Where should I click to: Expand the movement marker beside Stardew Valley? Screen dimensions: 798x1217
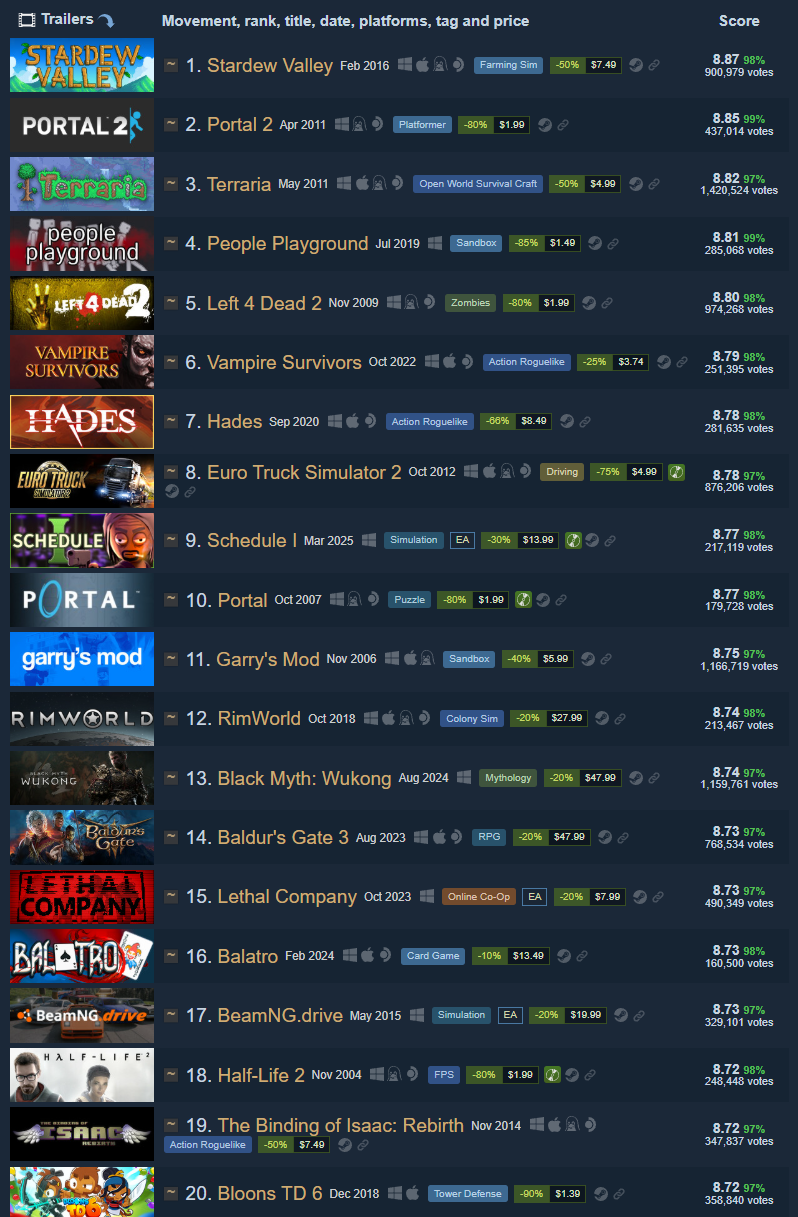coord(171,65)
